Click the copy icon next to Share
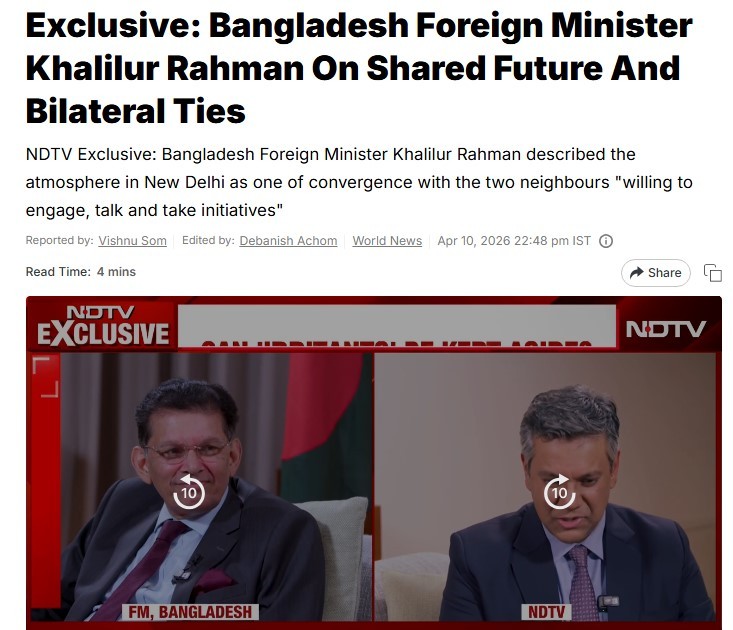This screenshot has height=630, width=733. tap(713, 272)
